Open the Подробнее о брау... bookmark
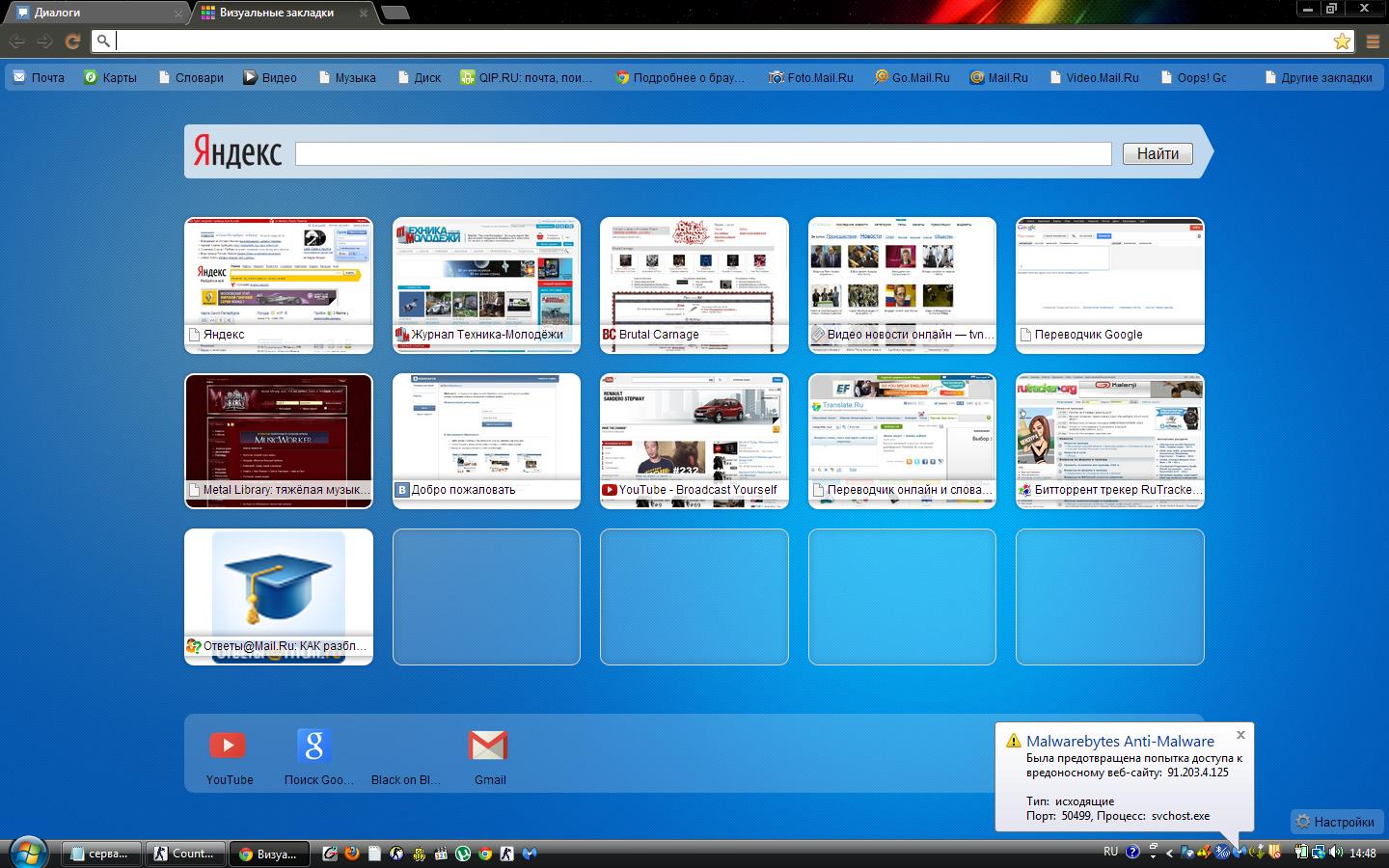 681,78
